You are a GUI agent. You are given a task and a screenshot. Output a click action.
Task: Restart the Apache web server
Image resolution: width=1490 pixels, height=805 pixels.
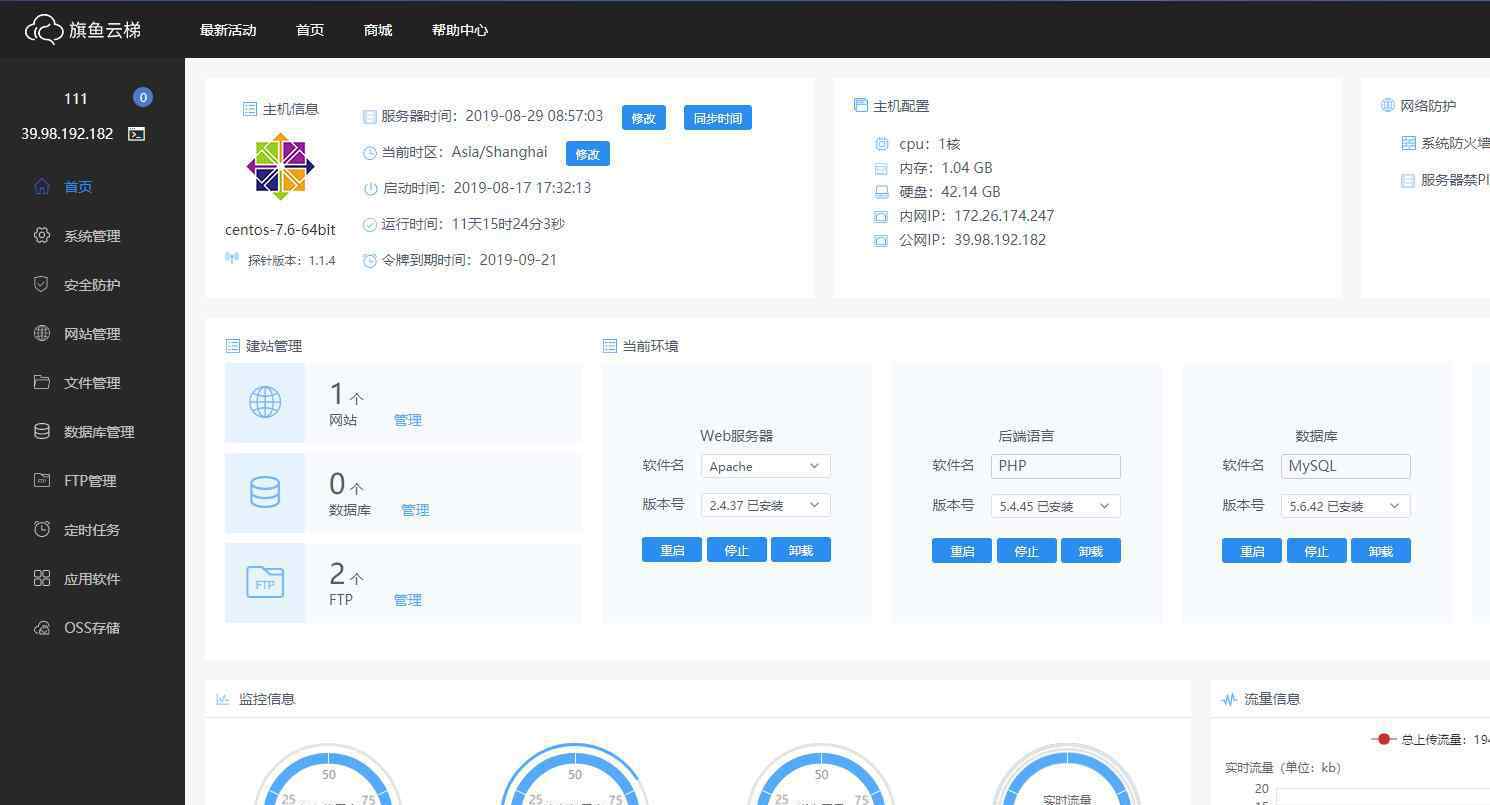pyautogui.click(x=672, y=550)
